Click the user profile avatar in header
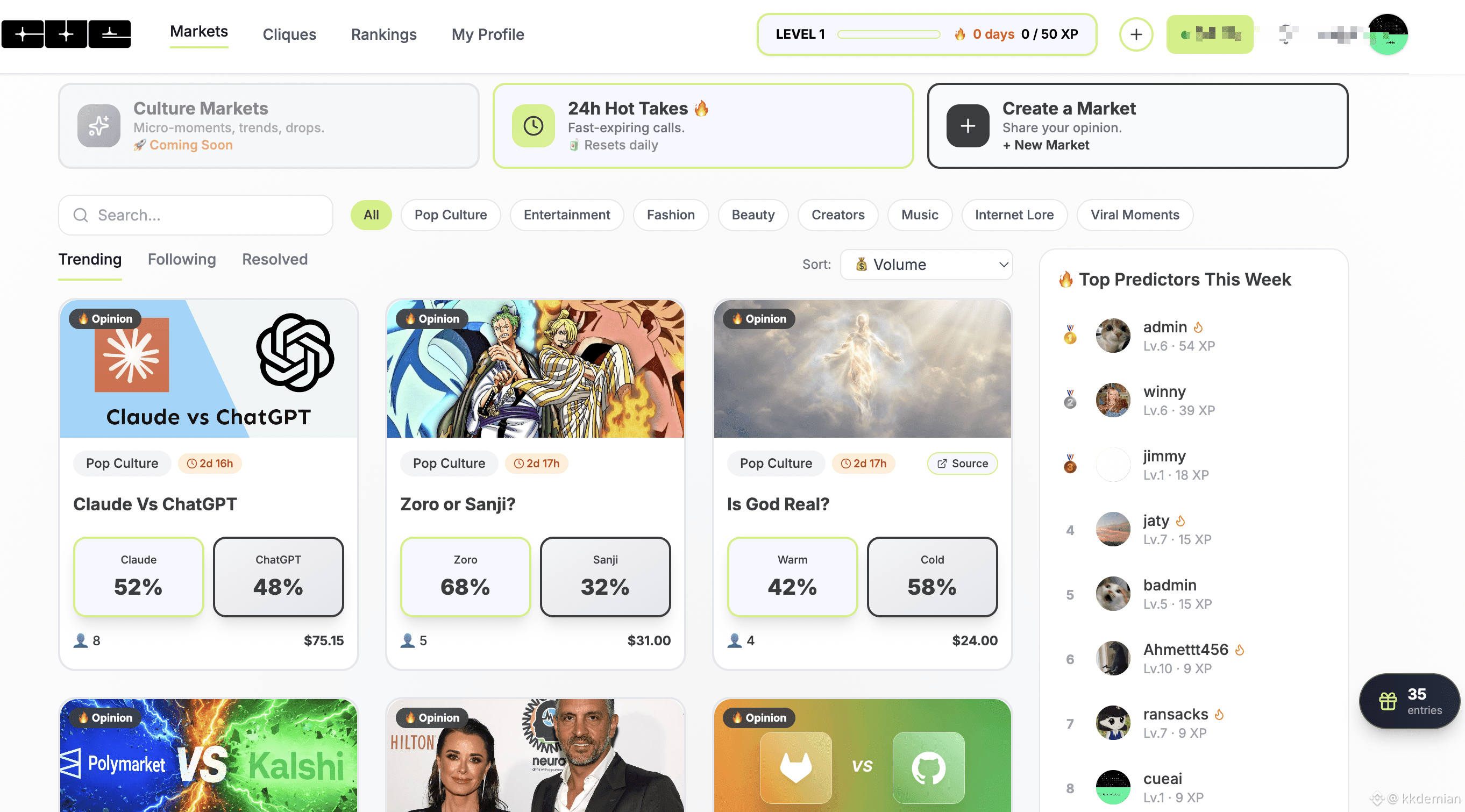1465x812 pixels. [1388, 35]
